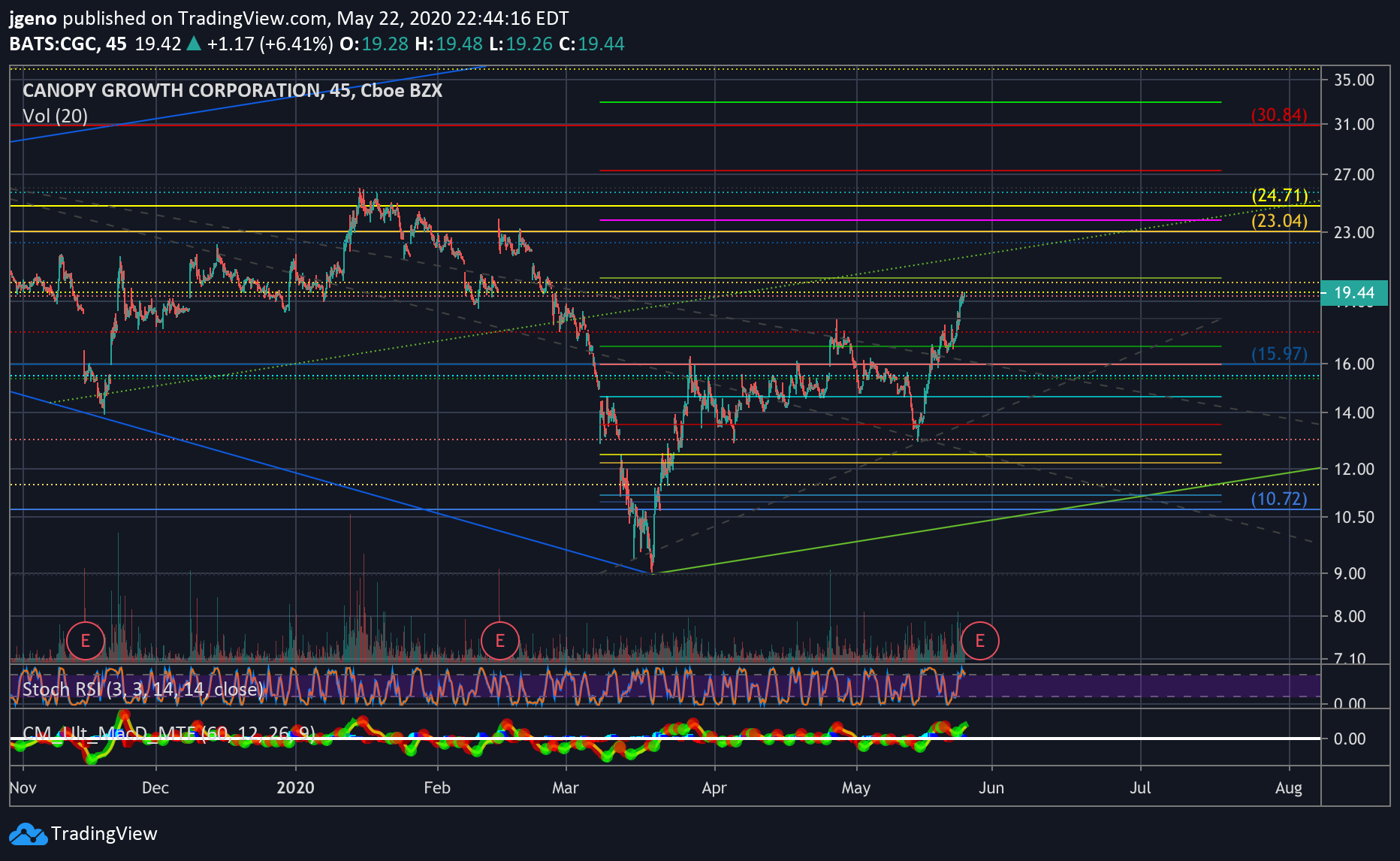Click the November earnings E marker
1400x861 pixels.
point(85,641)
